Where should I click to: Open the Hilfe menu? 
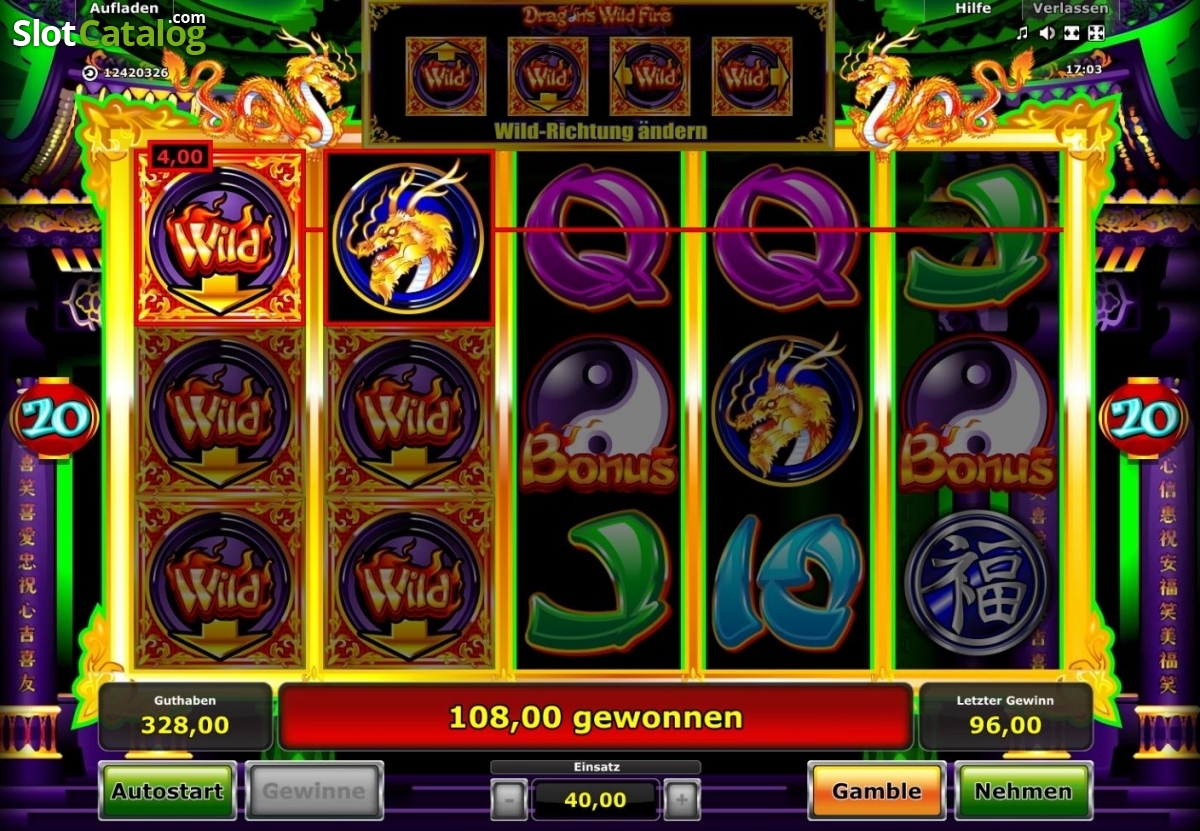pos(973,8)
